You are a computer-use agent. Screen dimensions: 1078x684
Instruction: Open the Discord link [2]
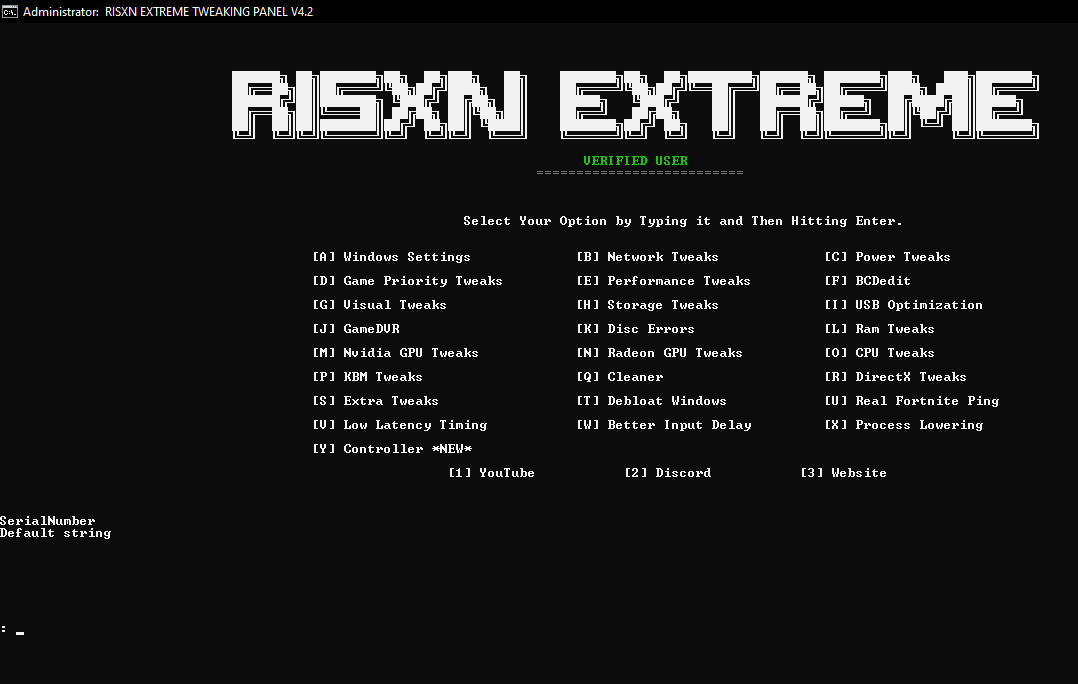pyautogui.click(x=668, y=472)
